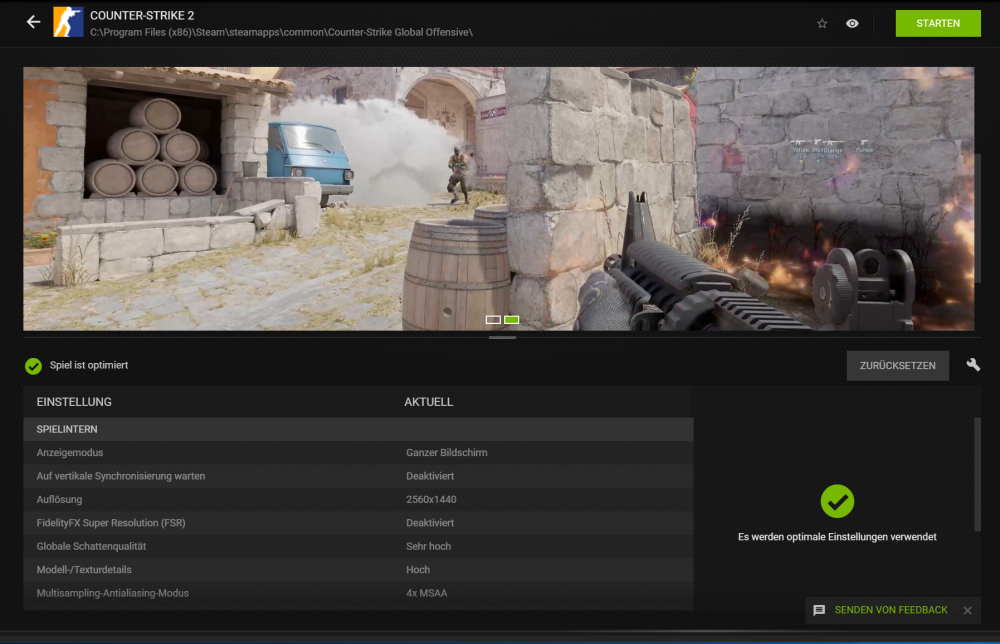Click the large green optimal settings checkmark
1000x644 pixels.
pyautogui.click(x=837, y=501)
